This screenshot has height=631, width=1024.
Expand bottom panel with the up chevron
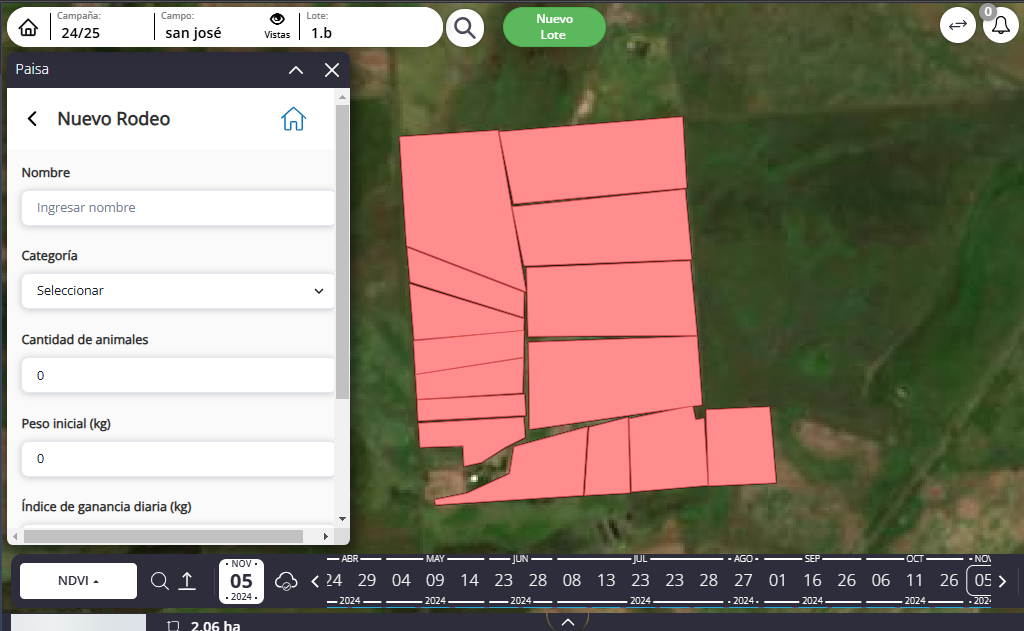click(568, 622)
